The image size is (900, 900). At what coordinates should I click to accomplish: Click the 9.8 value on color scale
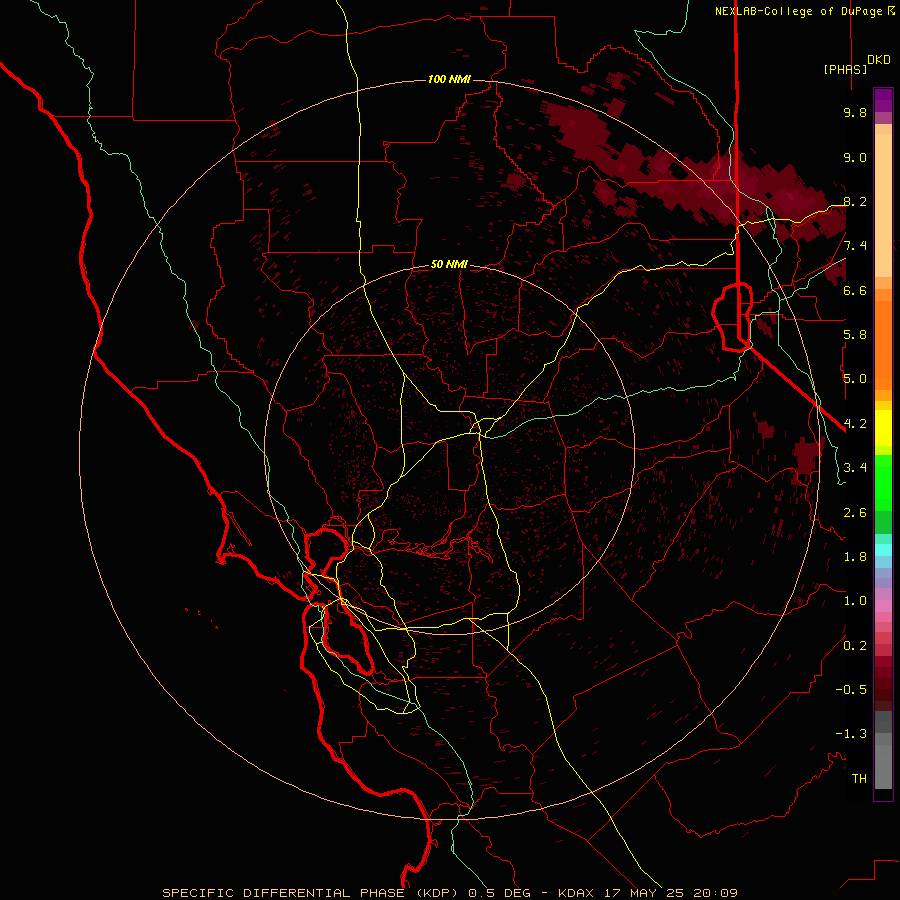[855, 112]
